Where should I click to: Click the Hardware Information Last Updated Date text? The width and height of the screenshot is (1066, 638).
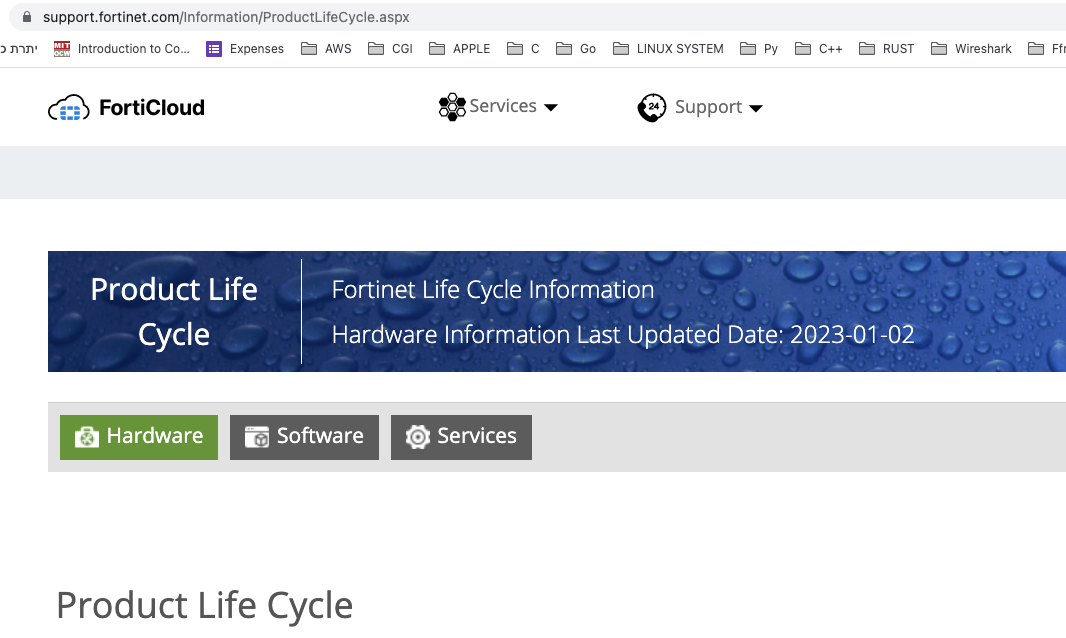pos(623,335)
